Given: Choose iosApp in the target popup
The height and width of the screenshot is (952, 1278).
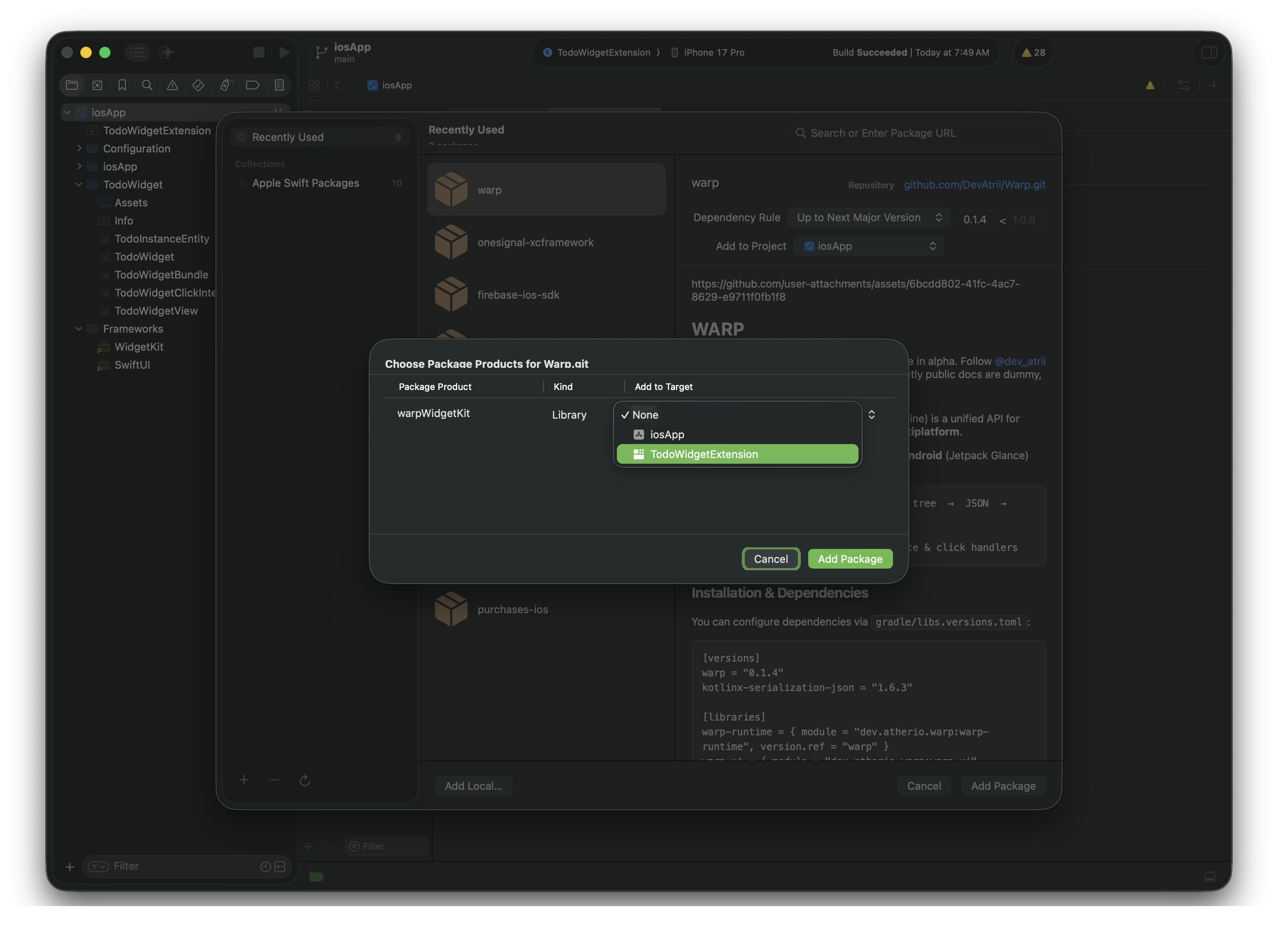Looking at the screenshot, I should pyautogui.click(x=737, y=435).
